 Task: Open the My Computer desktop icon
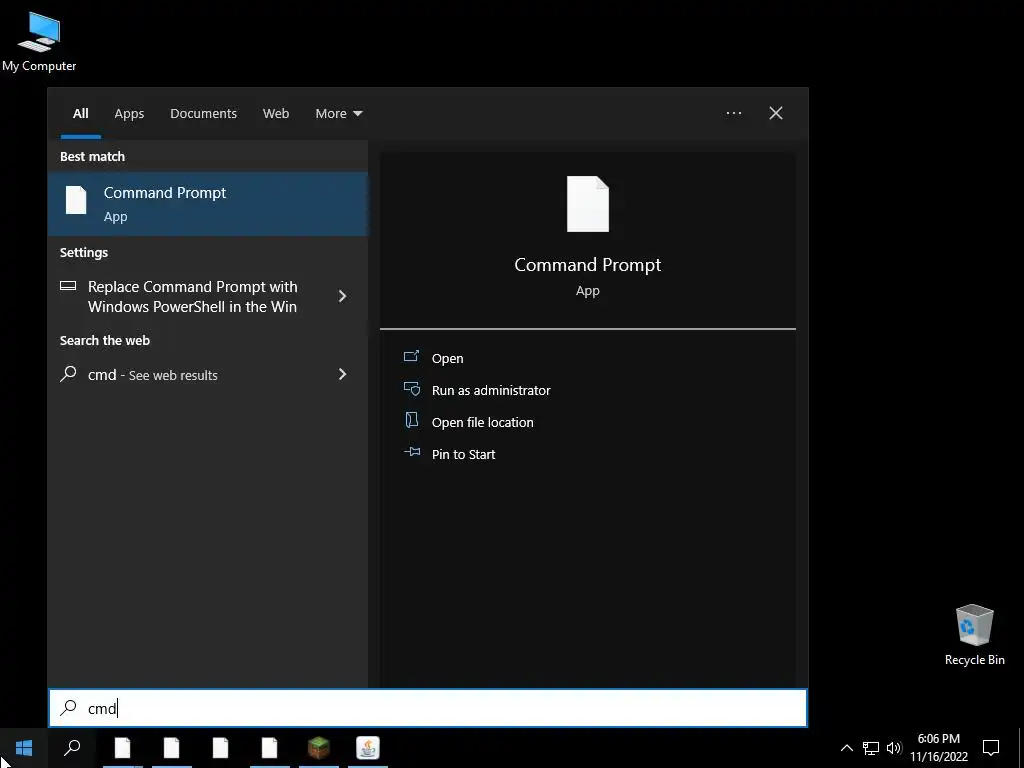(x=39, y=41)
